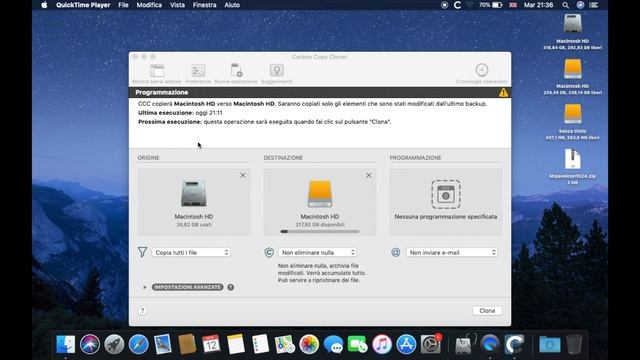Screen dimensions: 640x360
Task: Click the @ e-mail icon
Action: (x=396, y=253)
